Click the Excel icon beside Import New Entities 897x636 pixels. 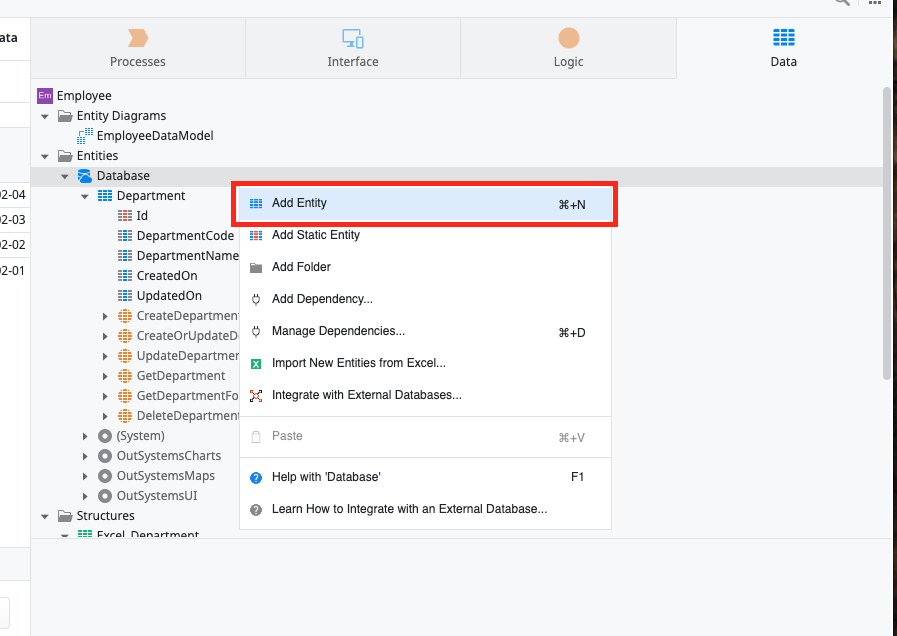click(256, 364)
